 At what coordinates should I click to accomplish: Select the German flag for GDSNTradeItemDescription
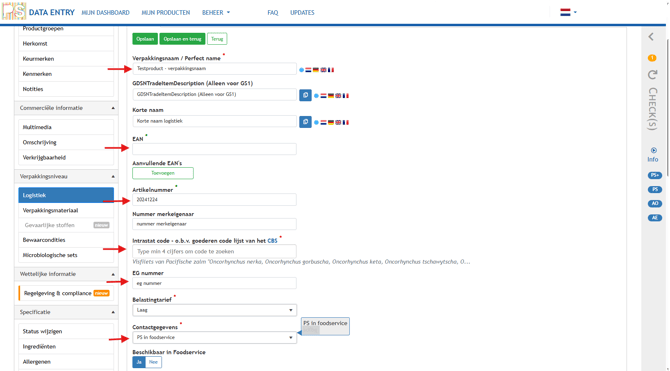click(x=331, y=96)
